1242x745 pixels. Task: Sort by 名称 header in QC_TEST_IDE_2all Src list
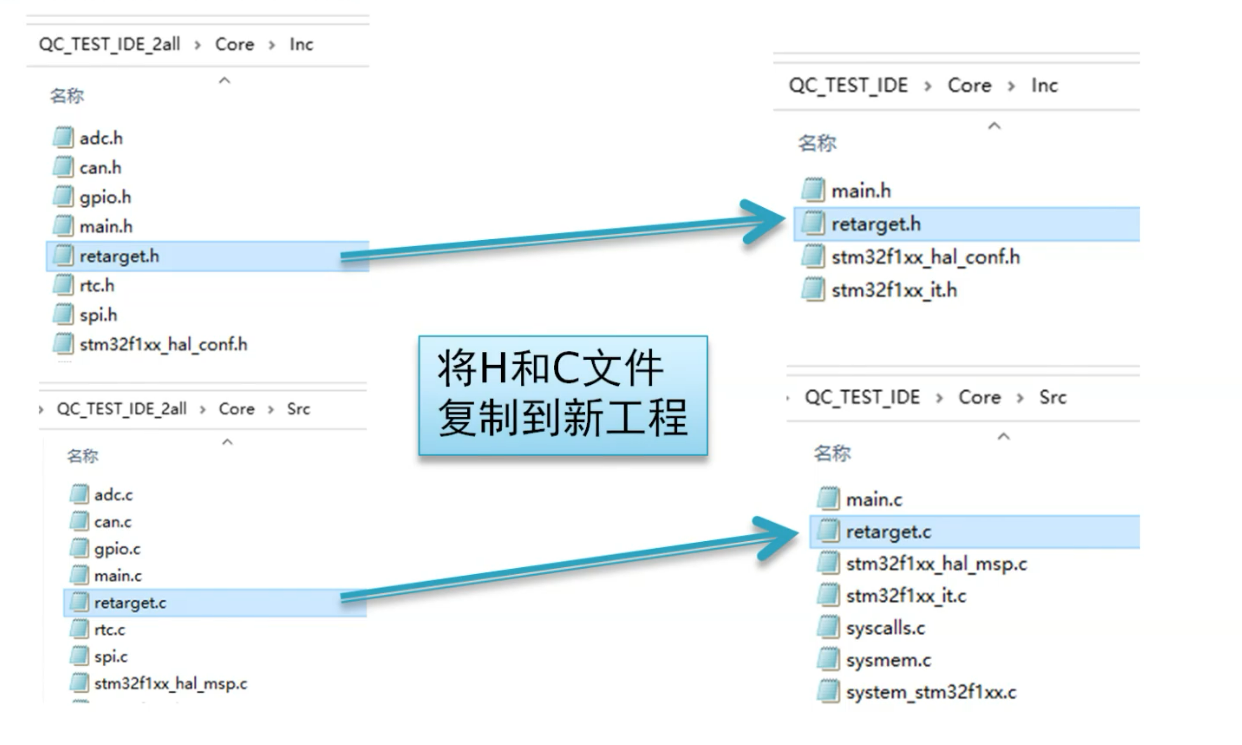[83, 456]
